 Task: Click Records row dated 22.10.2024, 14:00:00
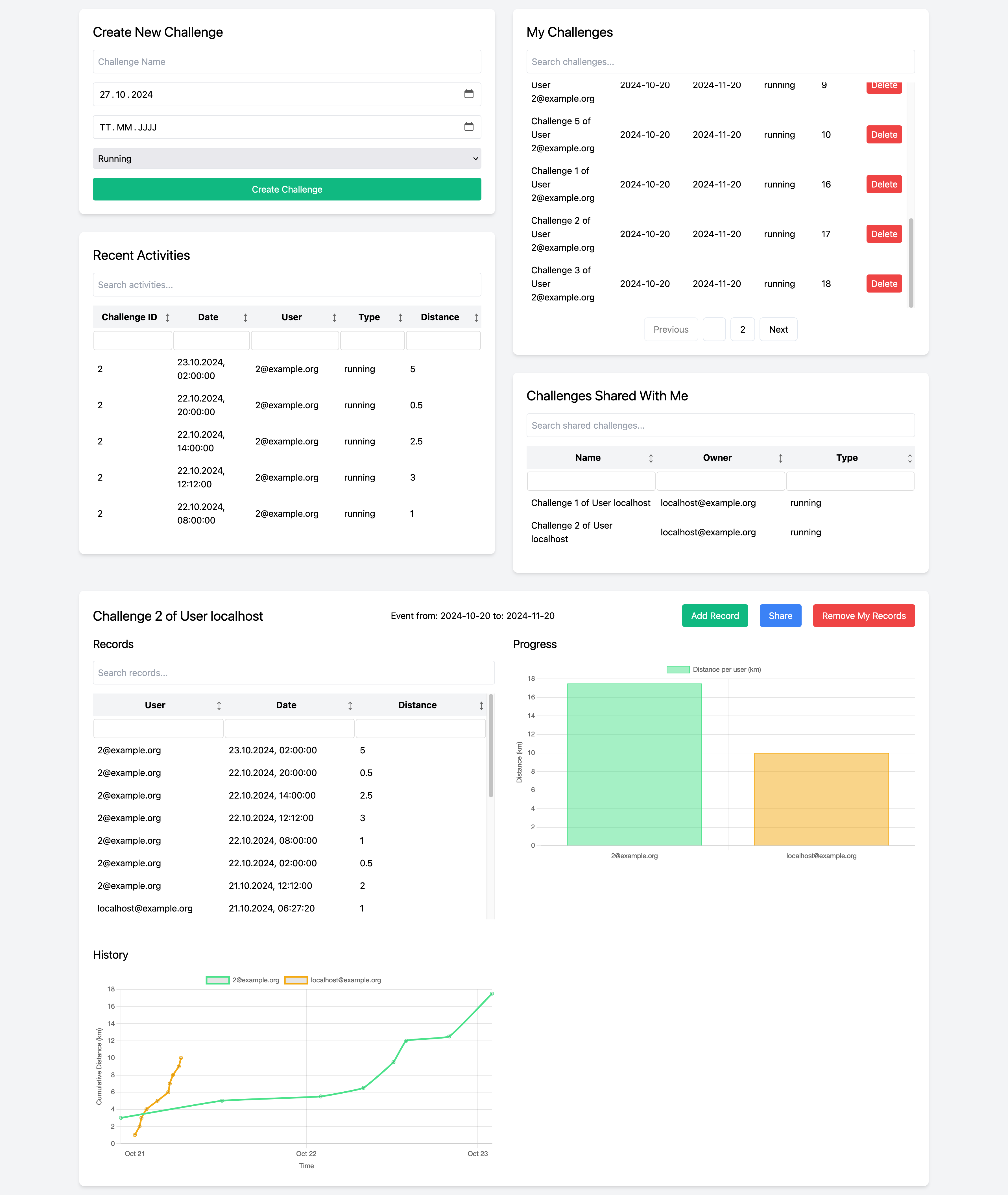click(290, 795)
